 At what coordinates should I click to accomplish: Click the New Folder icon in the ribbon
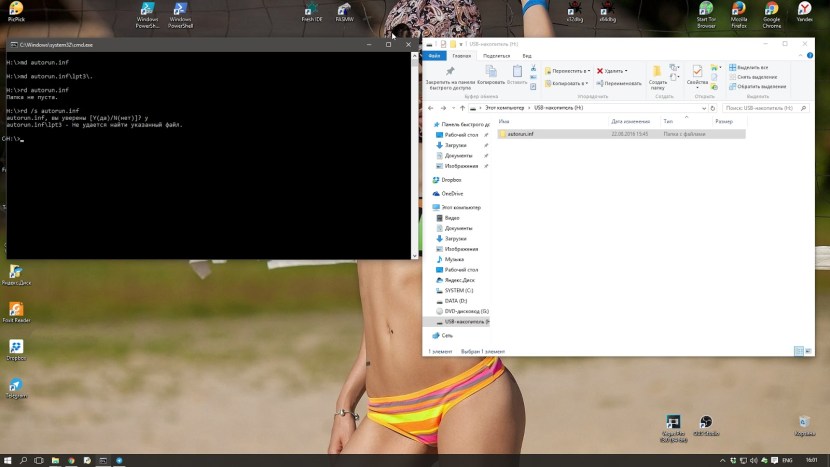tap(657, 72)
